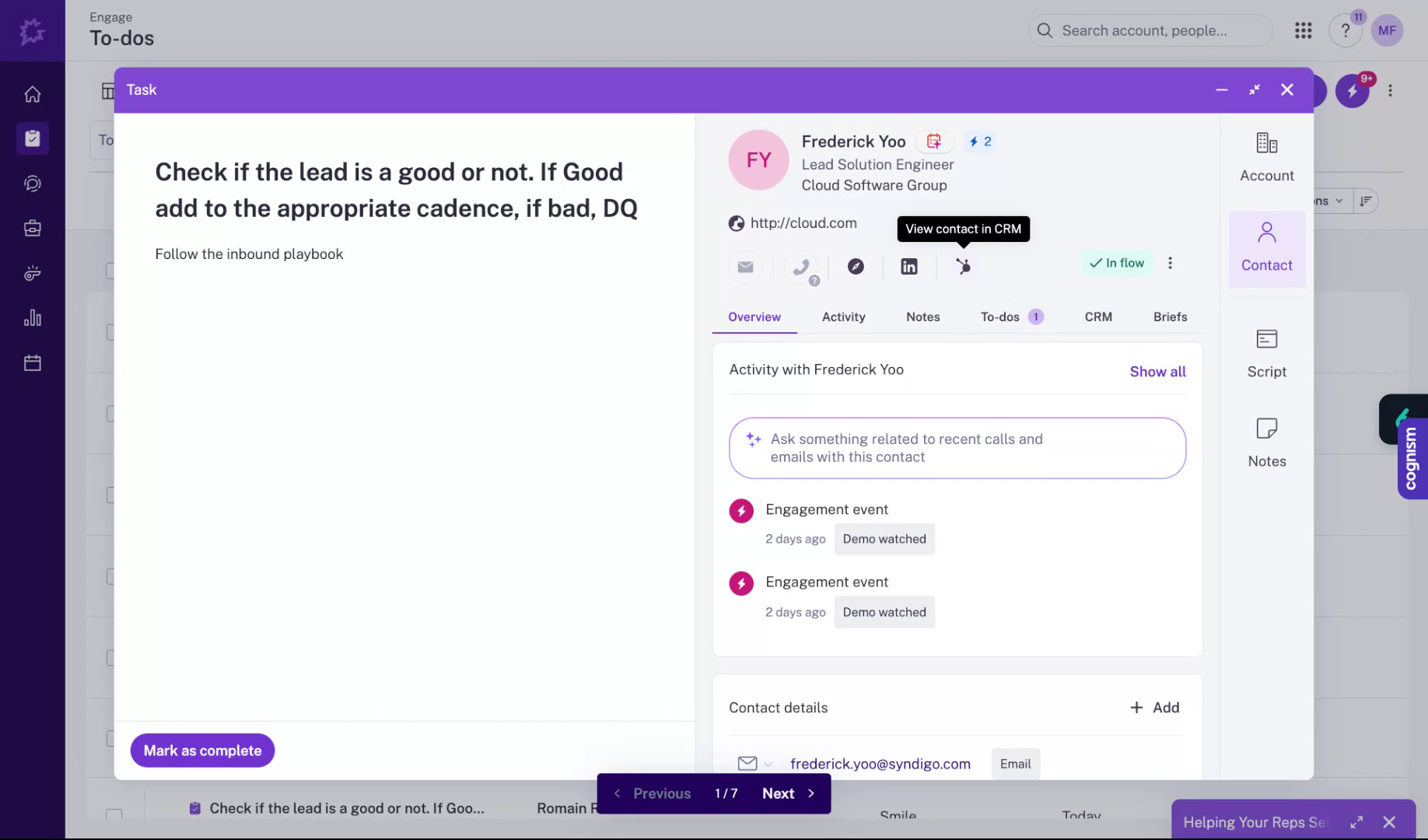
Task: Open the three-dot menu beside In flow
Action: click(x=1170, y=263)
